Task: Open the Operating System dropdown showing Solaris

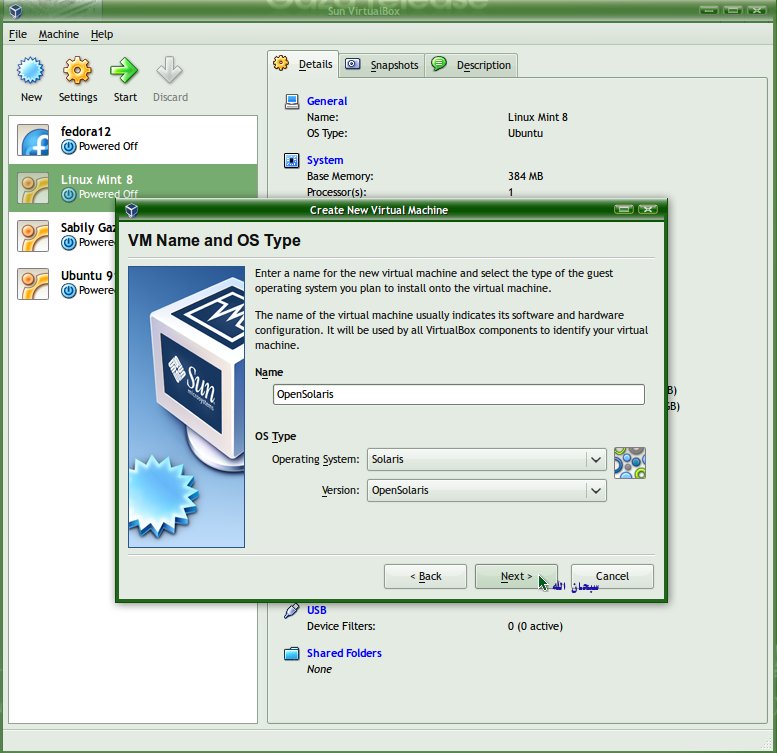Action: (487, 459)
